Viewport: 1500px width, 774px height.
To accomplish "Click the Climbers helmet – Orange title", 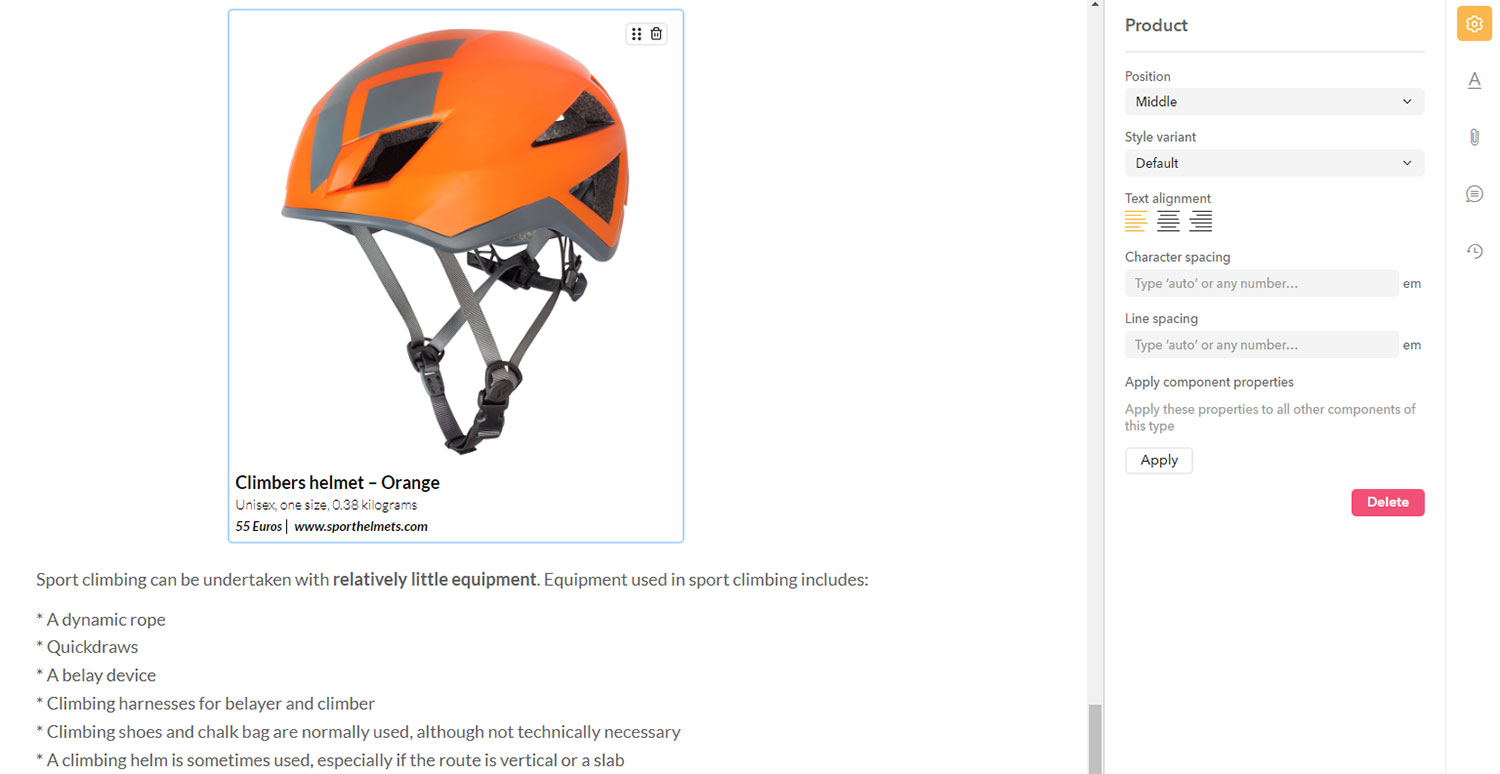I will click(337, 482).
